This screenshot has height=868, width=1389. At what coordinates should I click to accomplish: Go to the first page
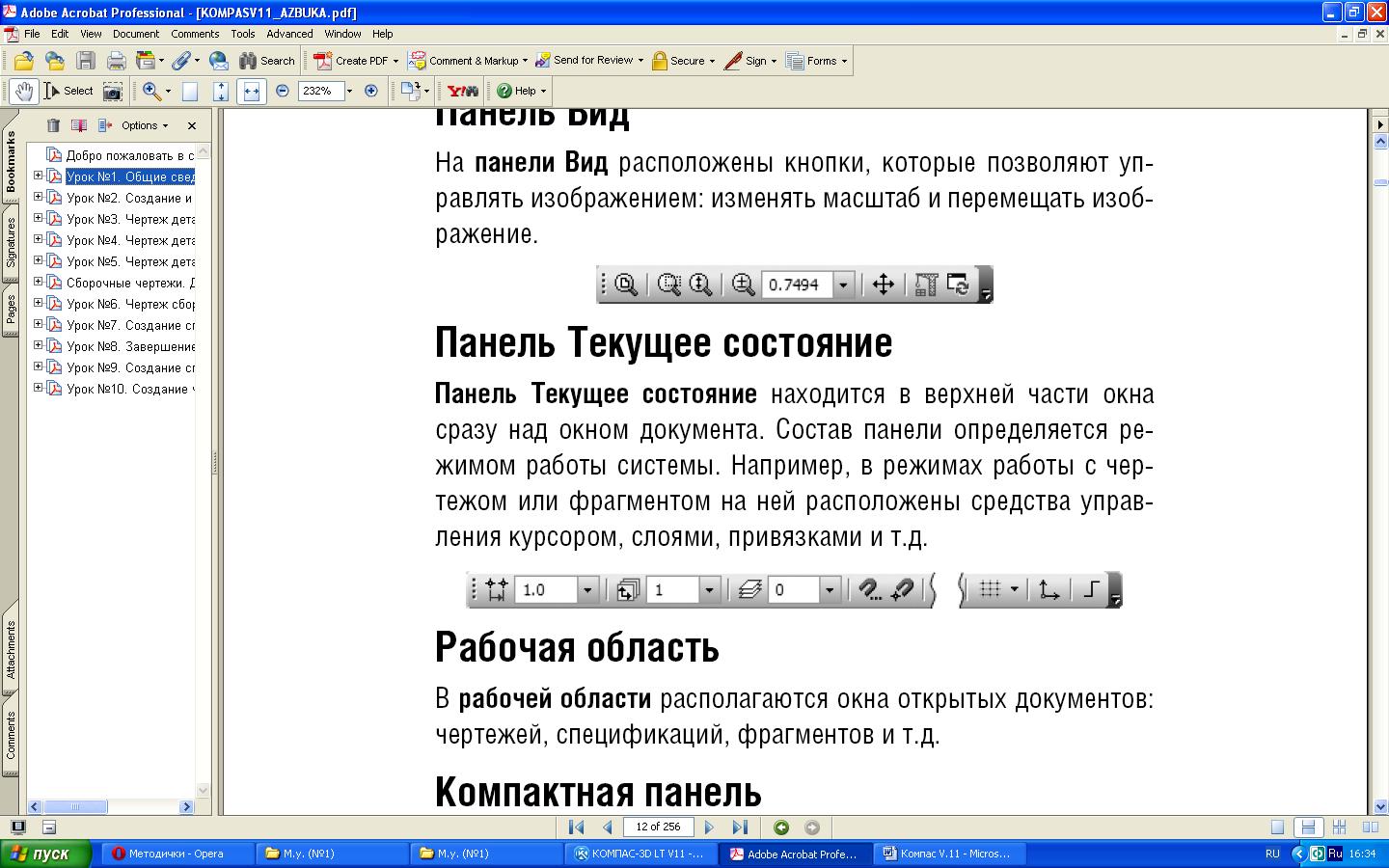click(577, 827)
